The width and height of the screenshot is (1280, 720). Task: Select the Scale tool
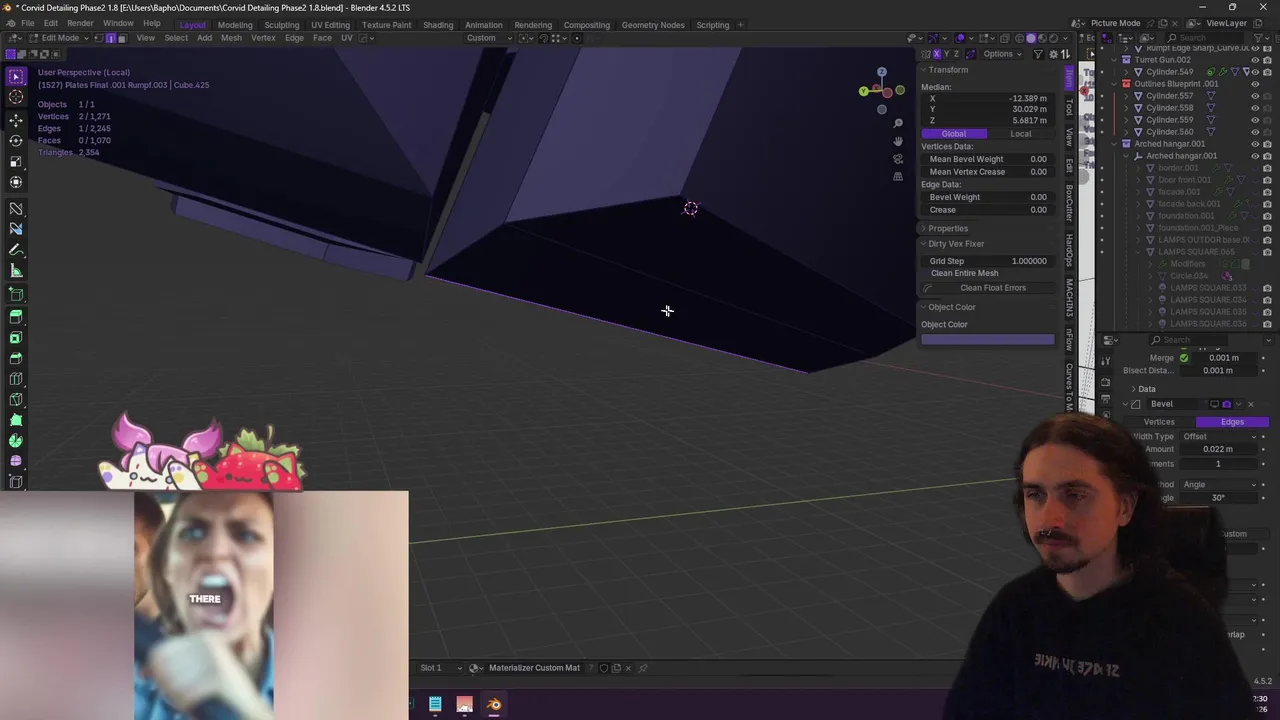[16, 162]
